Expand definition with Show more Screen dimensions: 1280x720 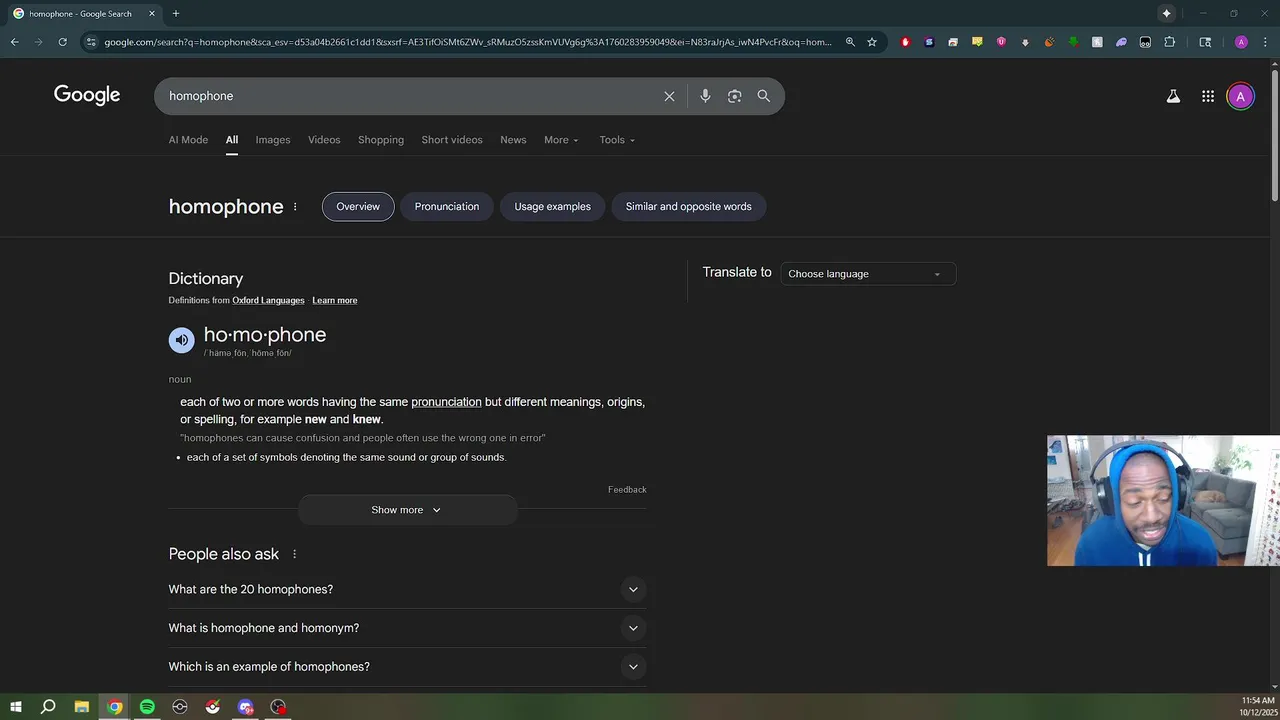(x=407, y=510)
